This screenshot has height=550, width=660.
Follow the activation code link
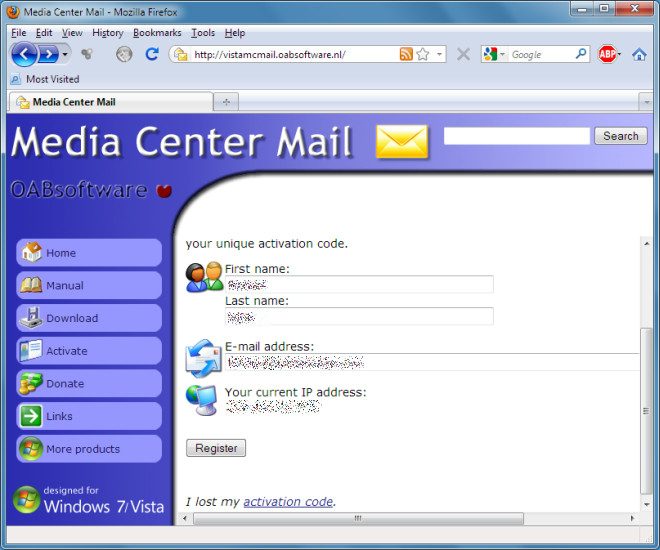[x=288, y=502]
